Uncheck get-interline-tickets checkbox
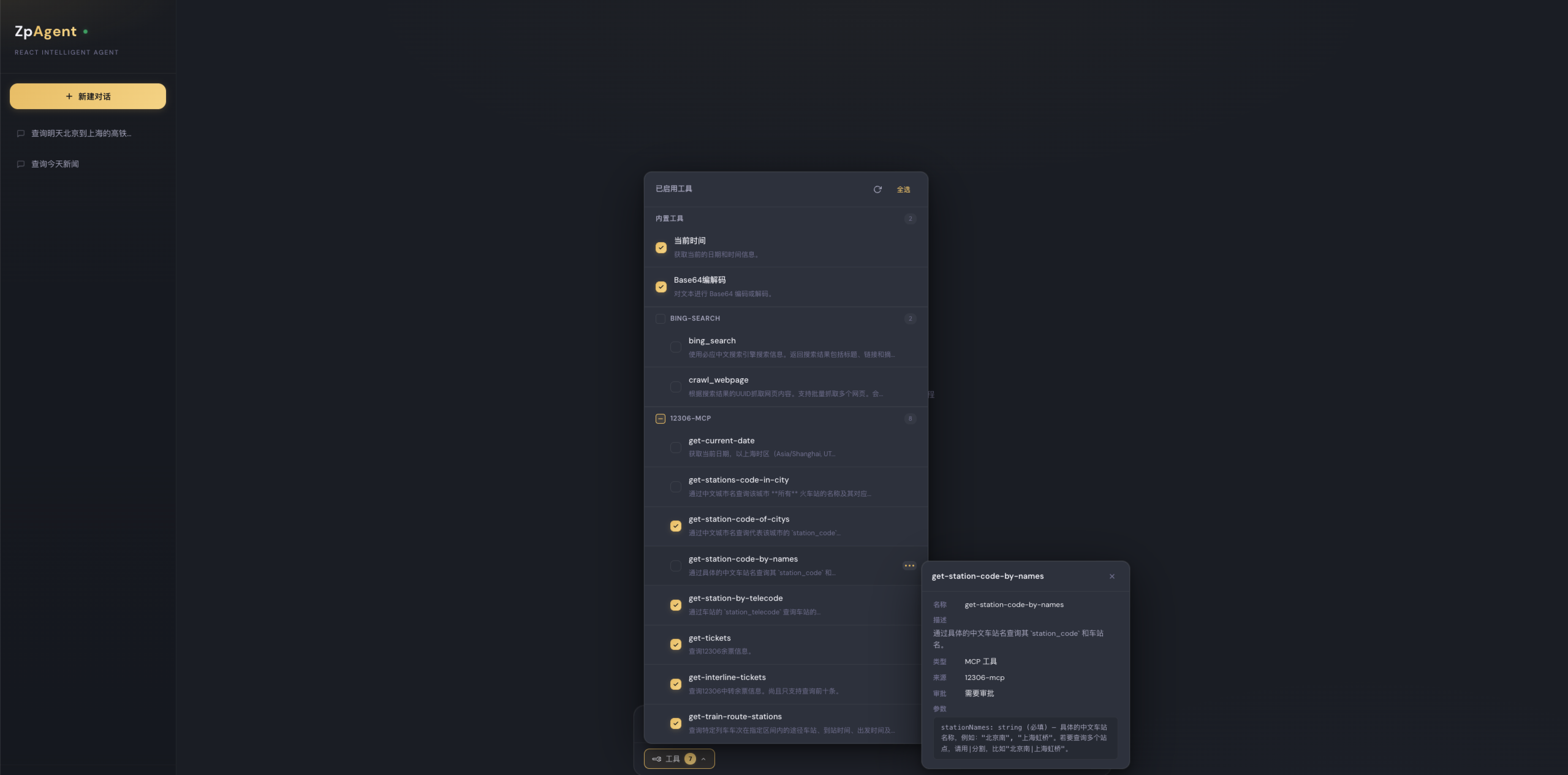 675,684
